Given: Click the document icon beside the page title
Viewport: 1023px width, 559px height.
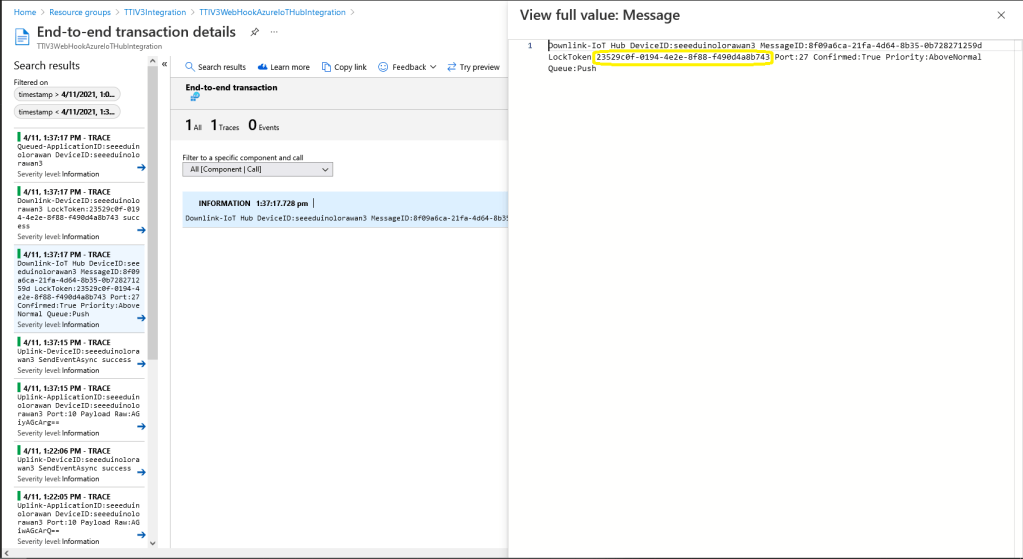Looking at the screenshot, I should point(22,36).
